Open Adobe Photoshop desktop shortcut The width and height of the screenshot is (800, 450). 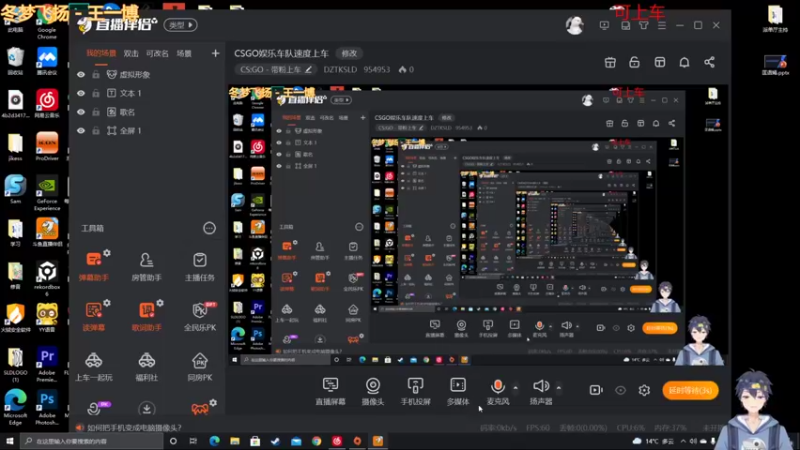[46, 408]
